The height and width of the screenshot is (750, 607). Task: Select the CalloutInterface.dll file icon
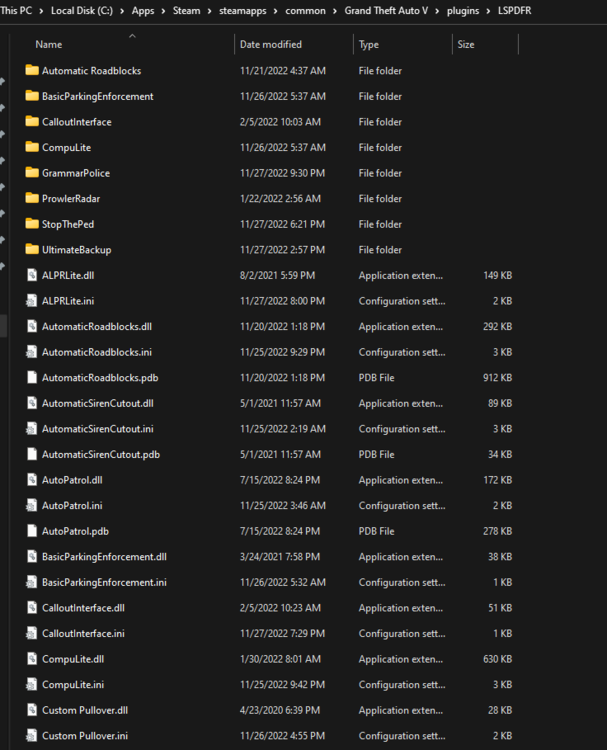pyautogui.click(x=32, y=608)
